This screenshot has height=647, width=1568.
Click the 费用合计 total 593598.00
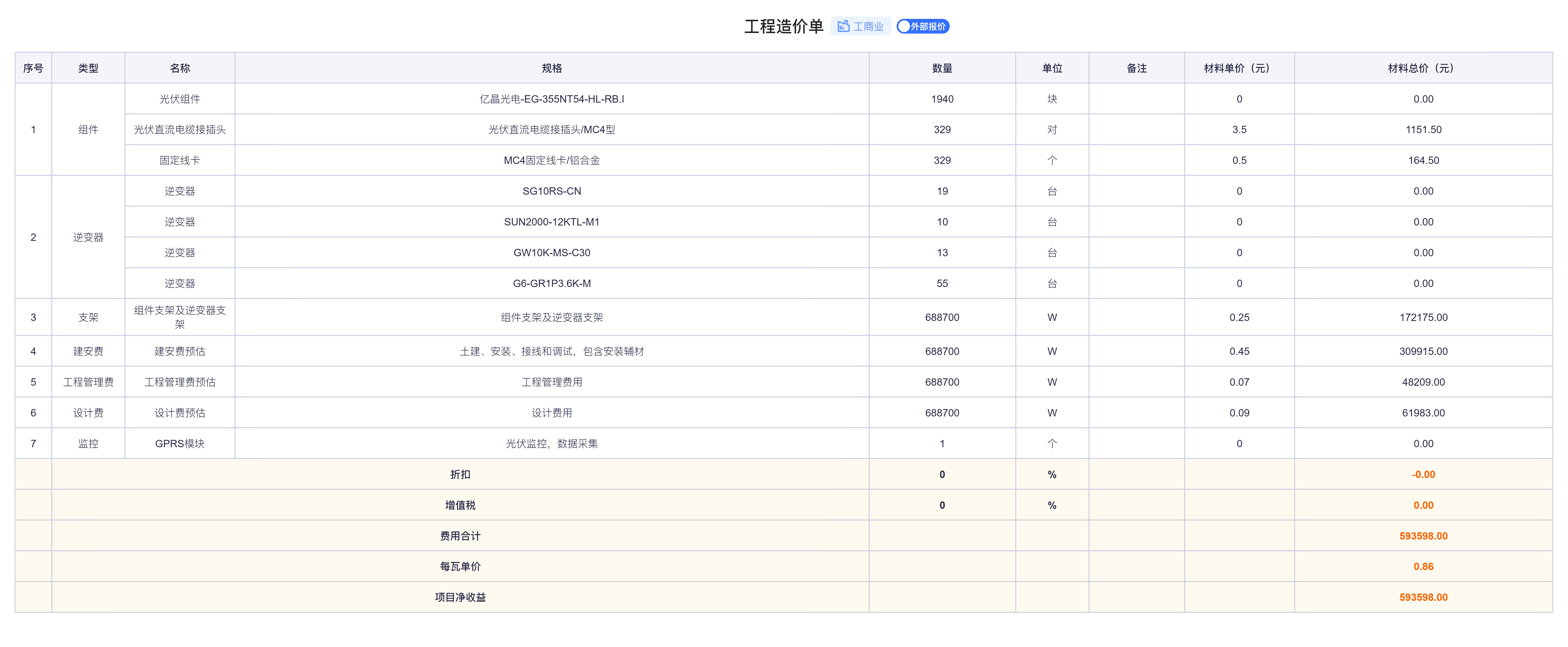[x=1423, y=536]
